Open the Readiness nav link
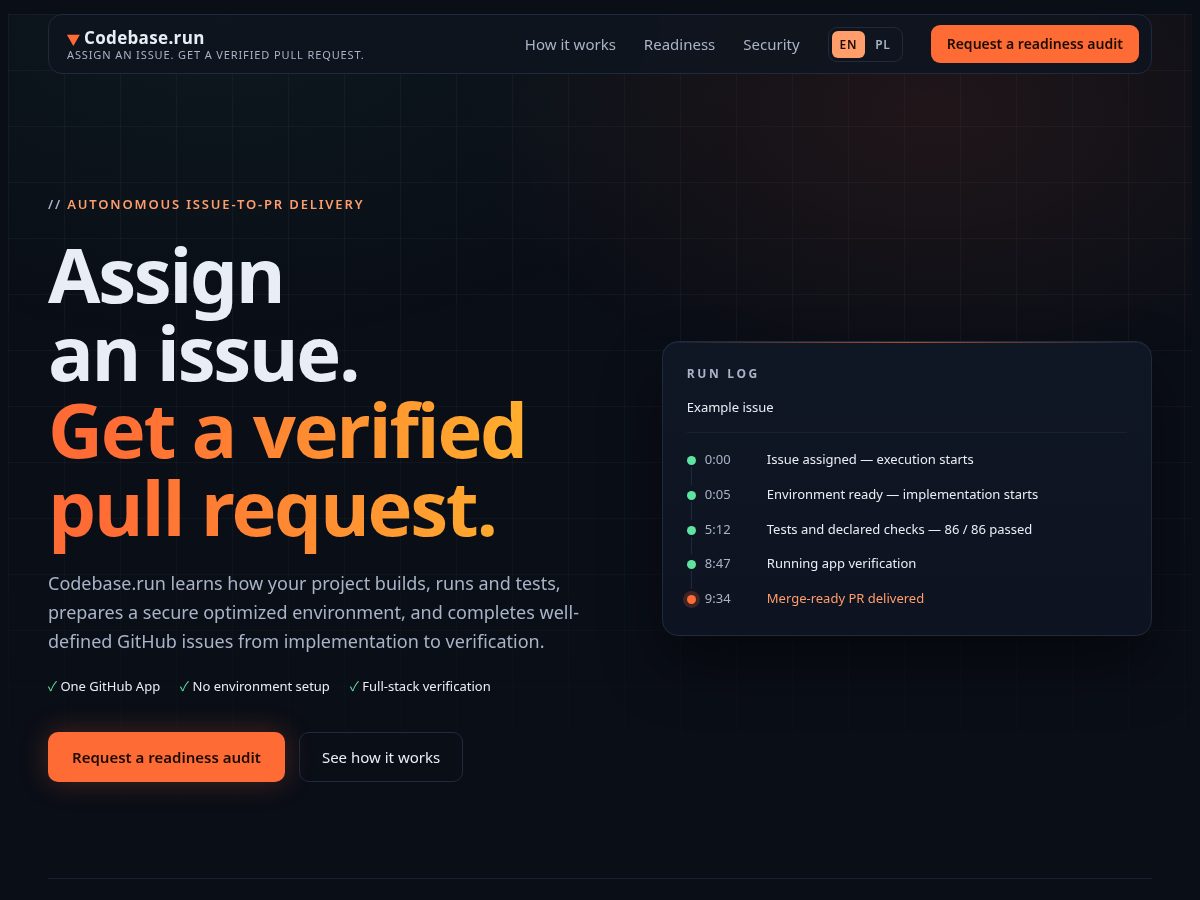The height and width of the screenshot is (900, 1200). tap(679, 45)
